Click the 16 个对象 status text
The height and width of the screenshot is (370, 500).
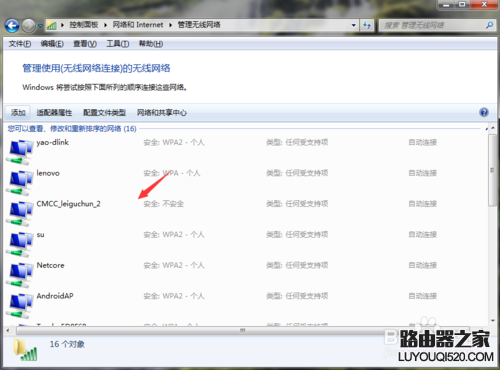(x=67, y=344)
